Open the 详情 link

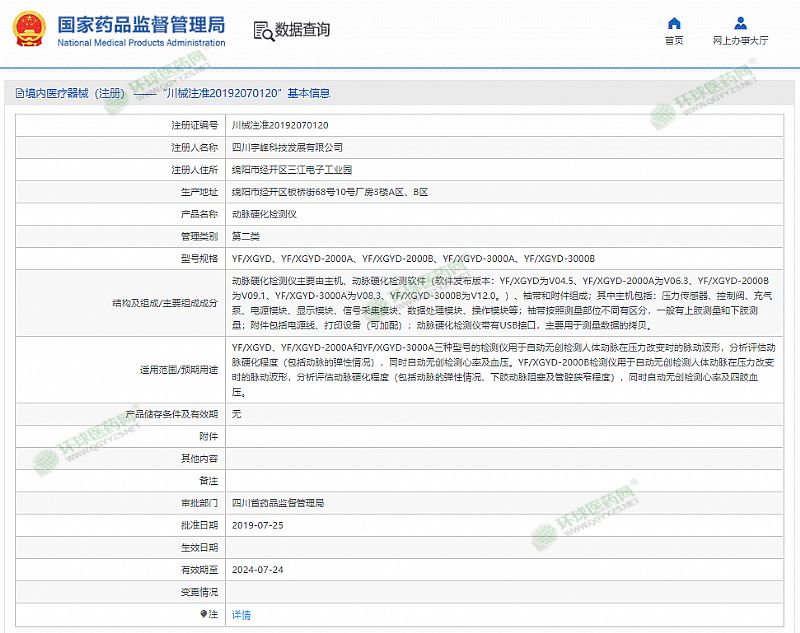[x=241, y=614]
